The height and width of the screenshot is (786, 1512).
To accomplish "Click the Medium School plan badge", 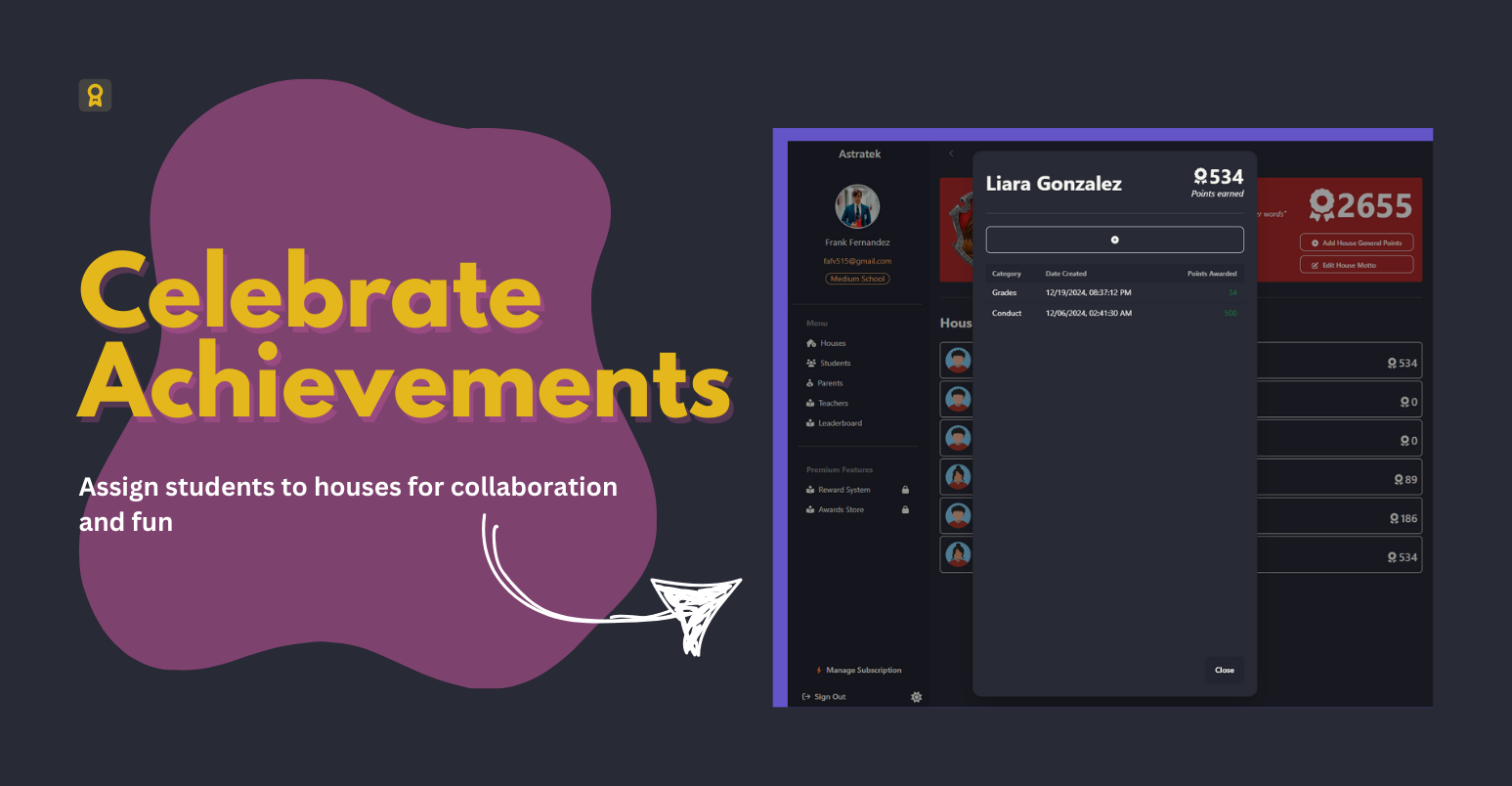I will click(857, 279).
